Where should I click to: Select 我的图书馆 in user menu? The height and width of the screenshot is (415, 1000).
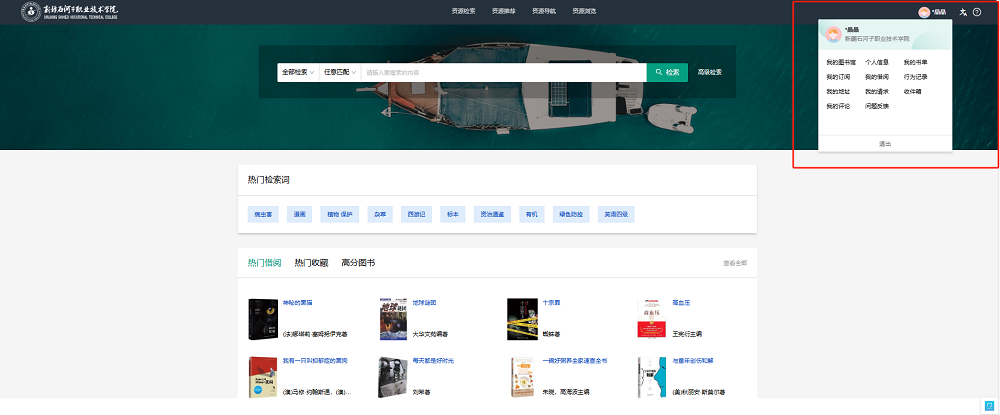840,62
